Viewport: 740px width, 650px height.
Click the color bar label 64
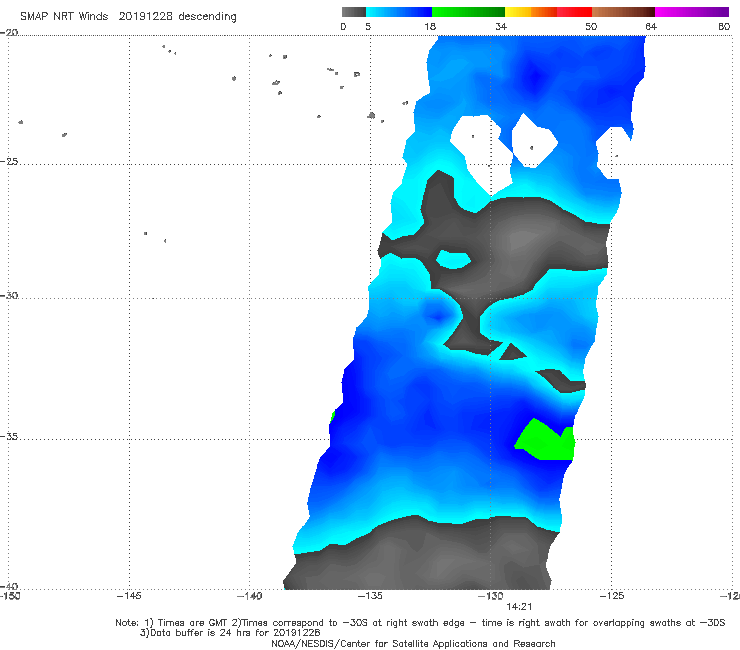(651, 26)
